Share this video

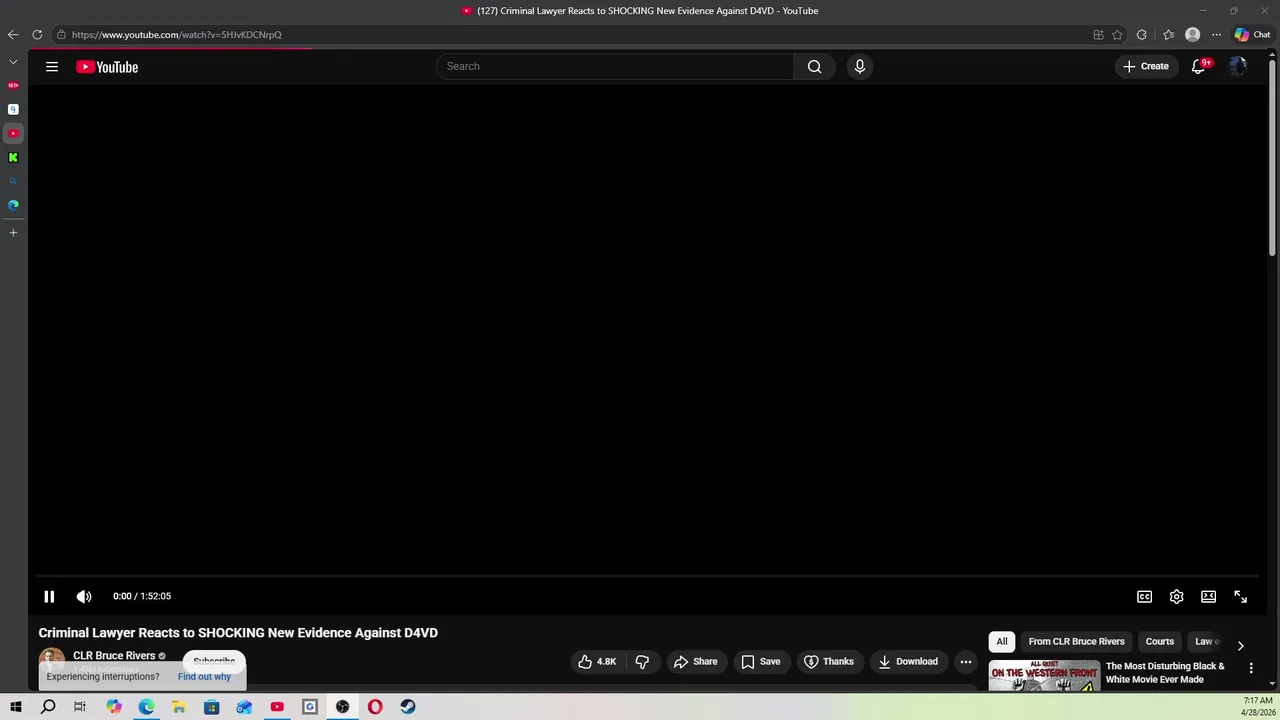point(696,661)
